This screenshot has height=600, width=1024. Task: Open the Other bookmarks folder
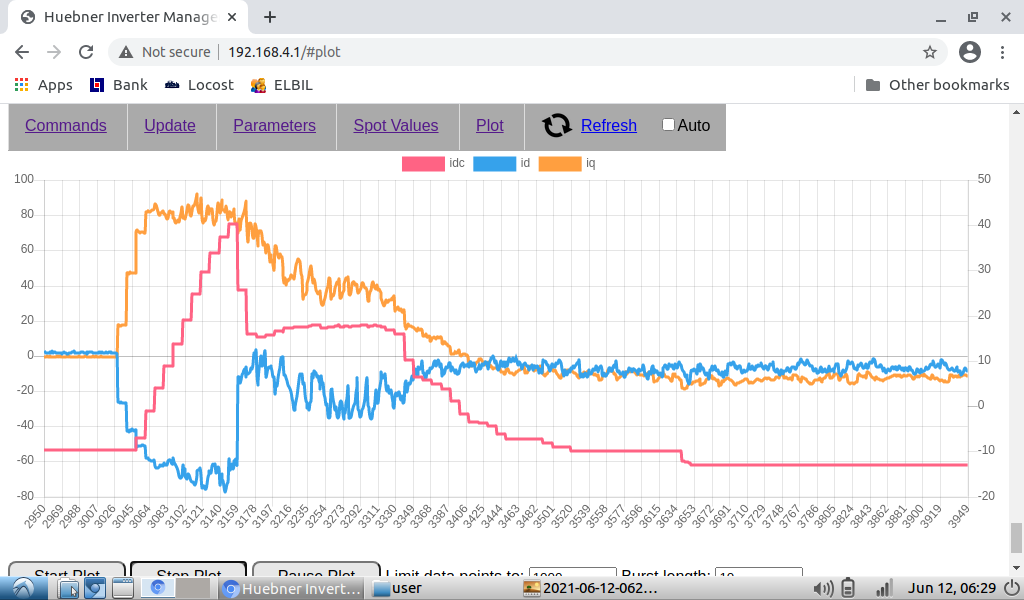tap(936, 85)
